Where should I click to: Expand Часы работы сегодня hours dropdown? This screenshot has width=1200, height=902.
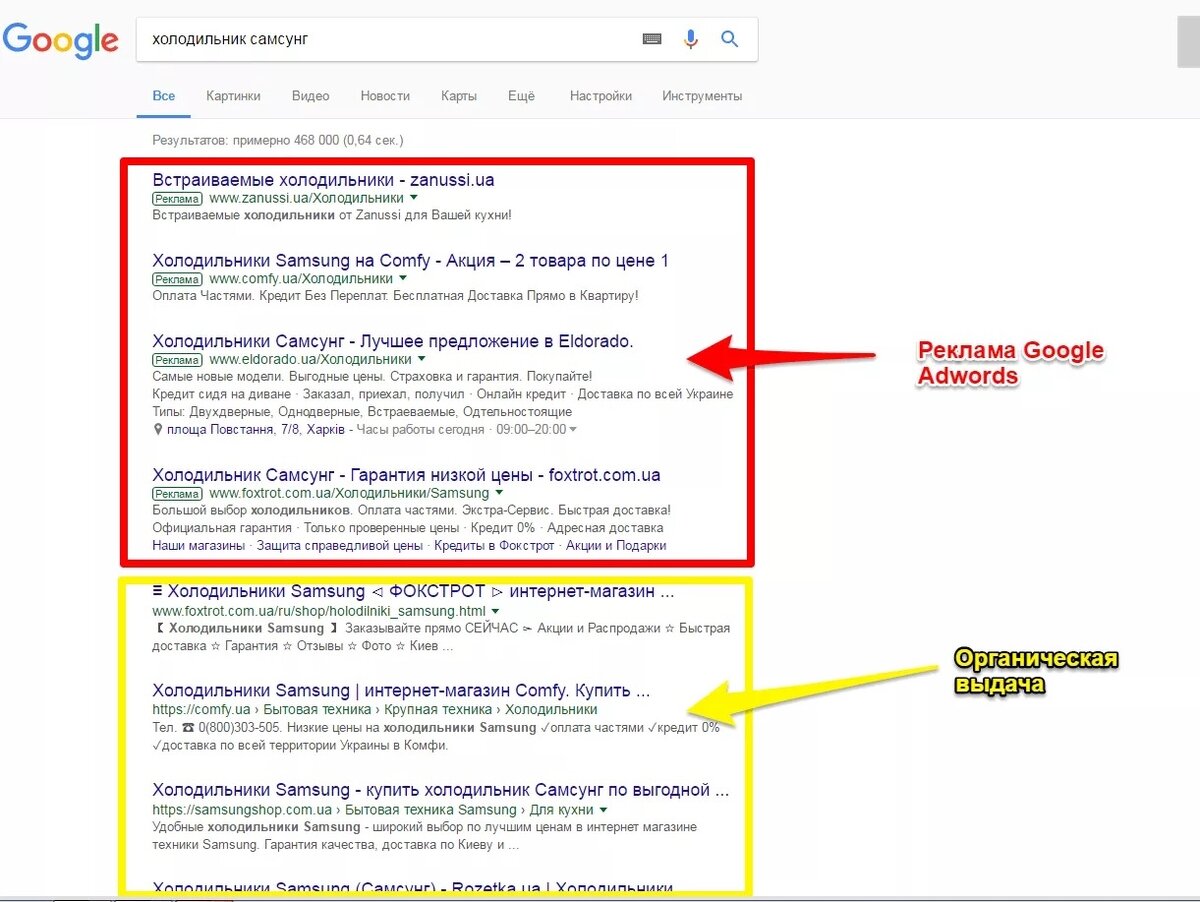(x=572, y=430)
